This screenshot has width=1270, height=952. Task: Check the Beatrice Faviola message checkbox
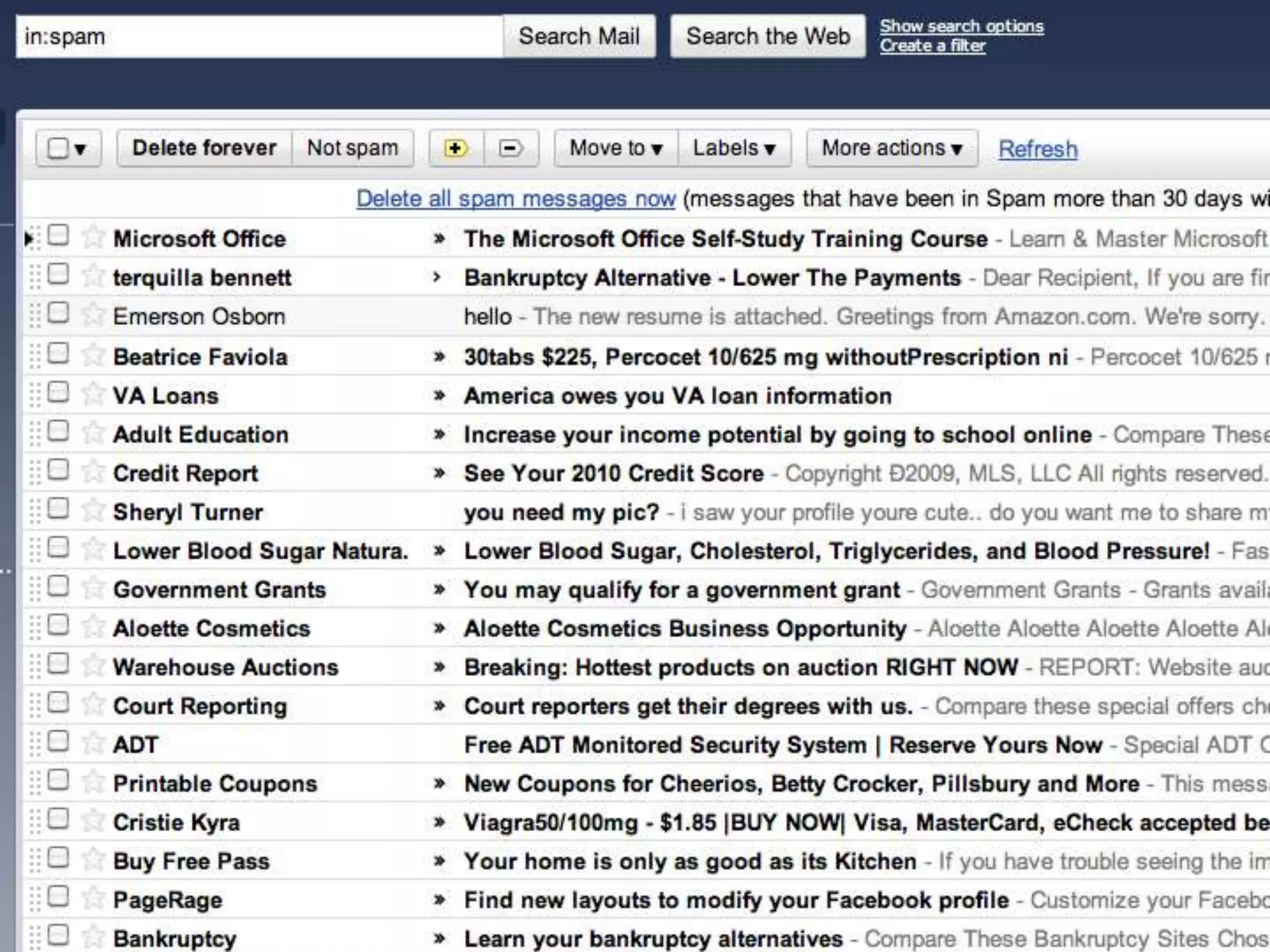[58, 354]
